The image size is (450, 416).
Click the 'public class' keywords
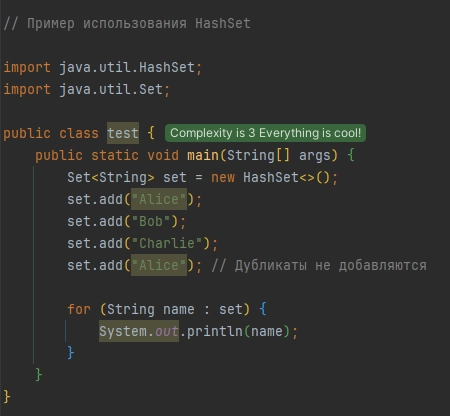click(51, 133)
